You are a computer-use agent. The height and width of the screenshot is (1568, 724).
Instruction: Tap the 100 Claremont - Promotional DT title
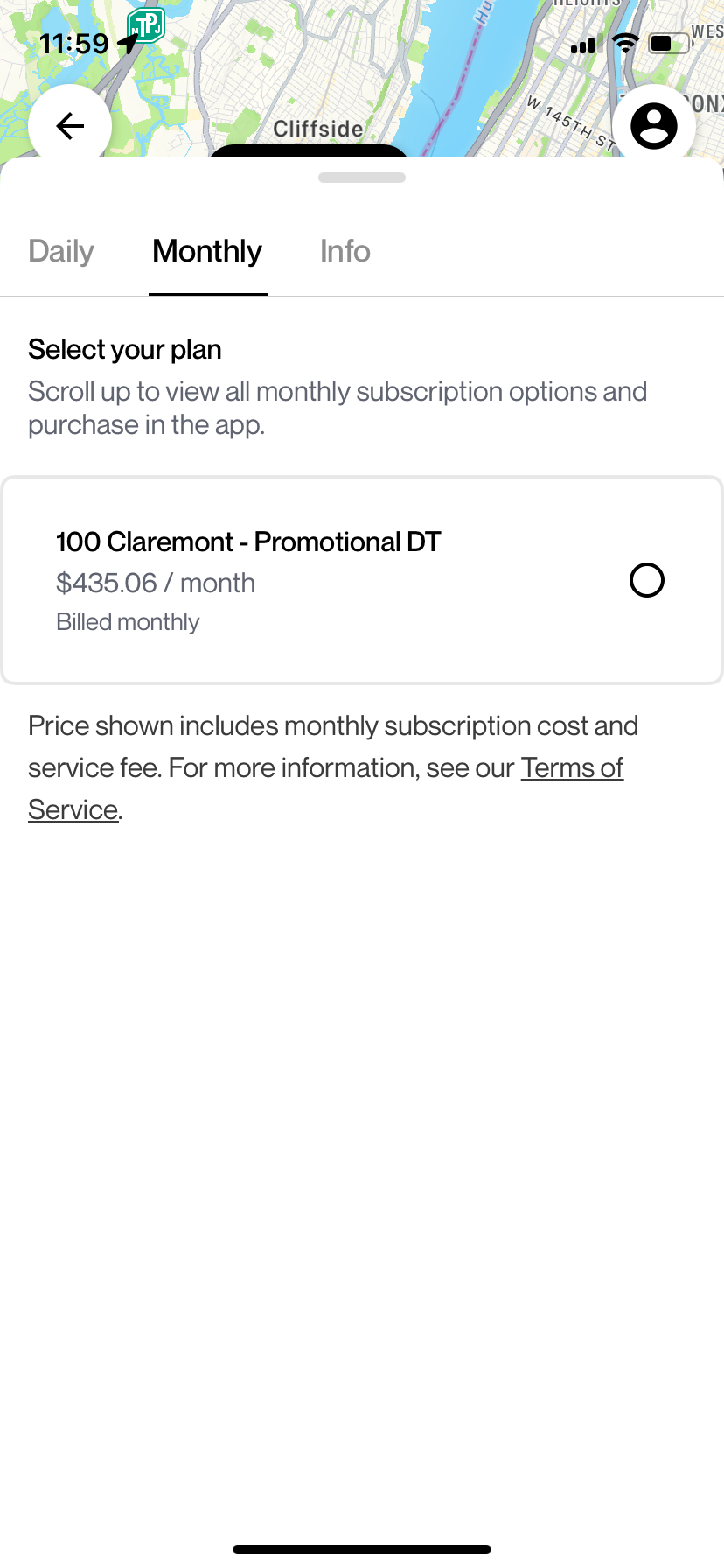(x=248, y=542)
